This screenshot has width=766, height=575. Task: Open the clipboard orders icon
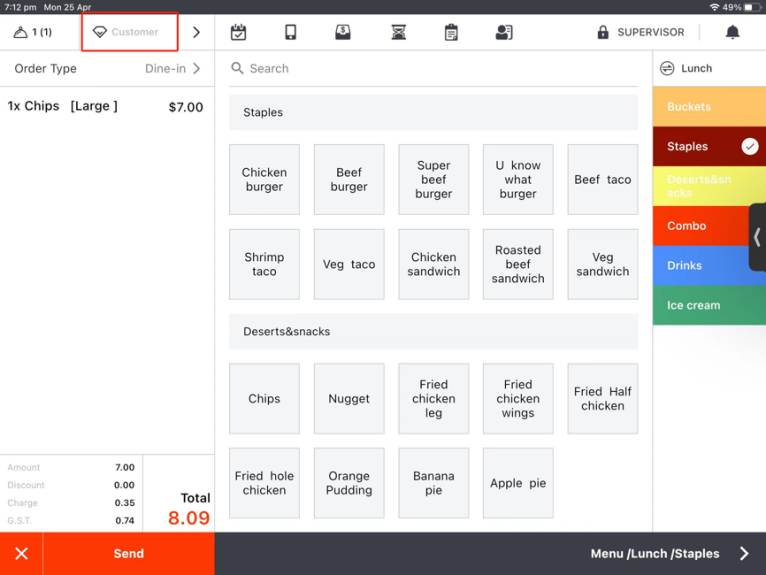coord(451,32)
